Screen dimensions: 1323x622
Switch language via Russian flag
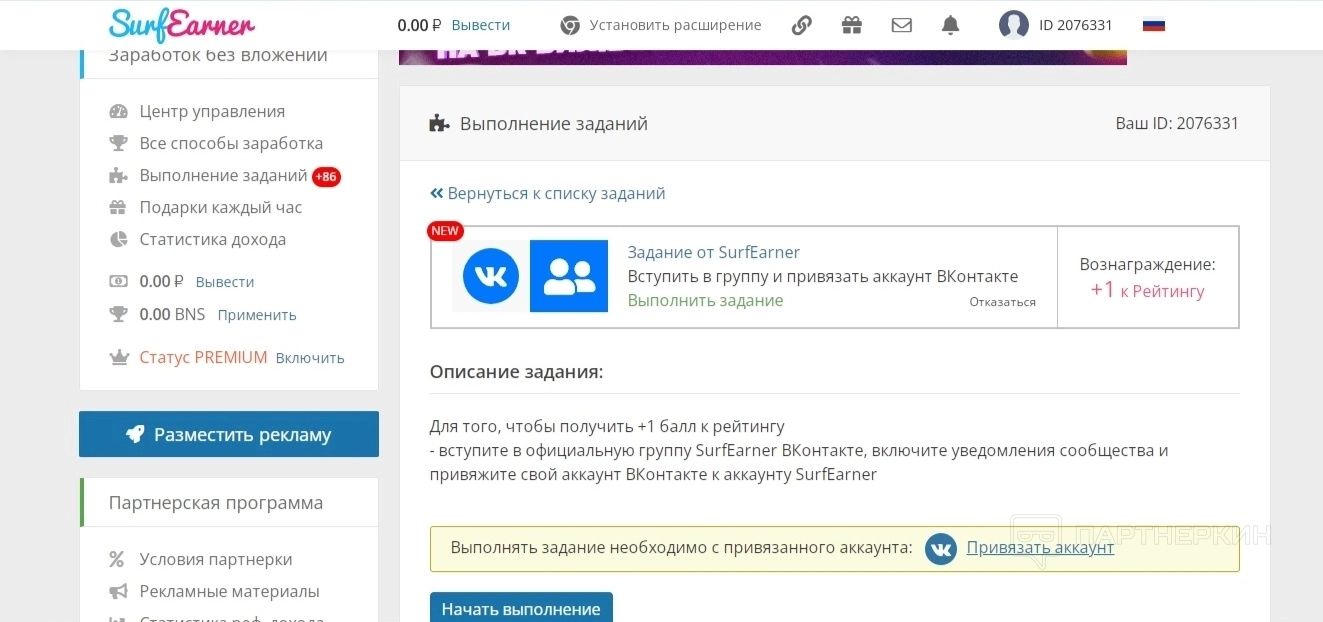coord(1154,25)
